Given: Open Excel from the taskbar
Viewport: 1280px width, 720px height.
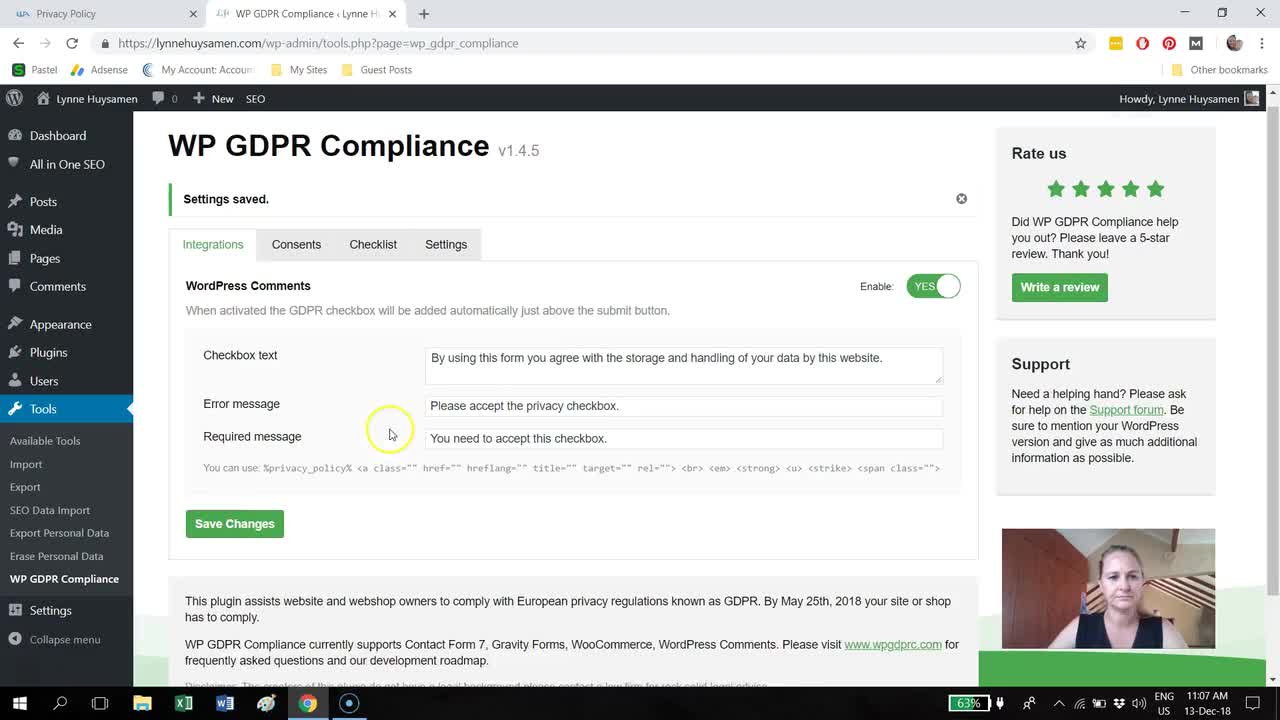Looking at the screenshot, I should pos(184,703).
